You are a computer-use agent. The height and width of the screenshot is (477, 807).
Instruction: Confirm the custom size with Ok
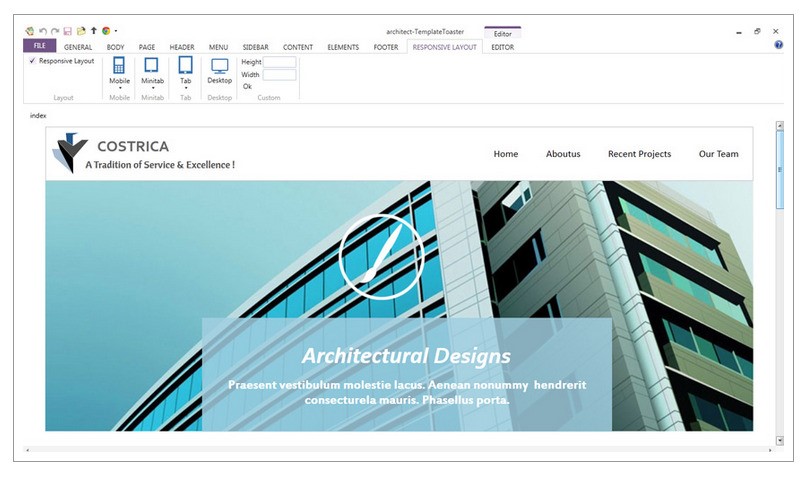pos(248,86)
